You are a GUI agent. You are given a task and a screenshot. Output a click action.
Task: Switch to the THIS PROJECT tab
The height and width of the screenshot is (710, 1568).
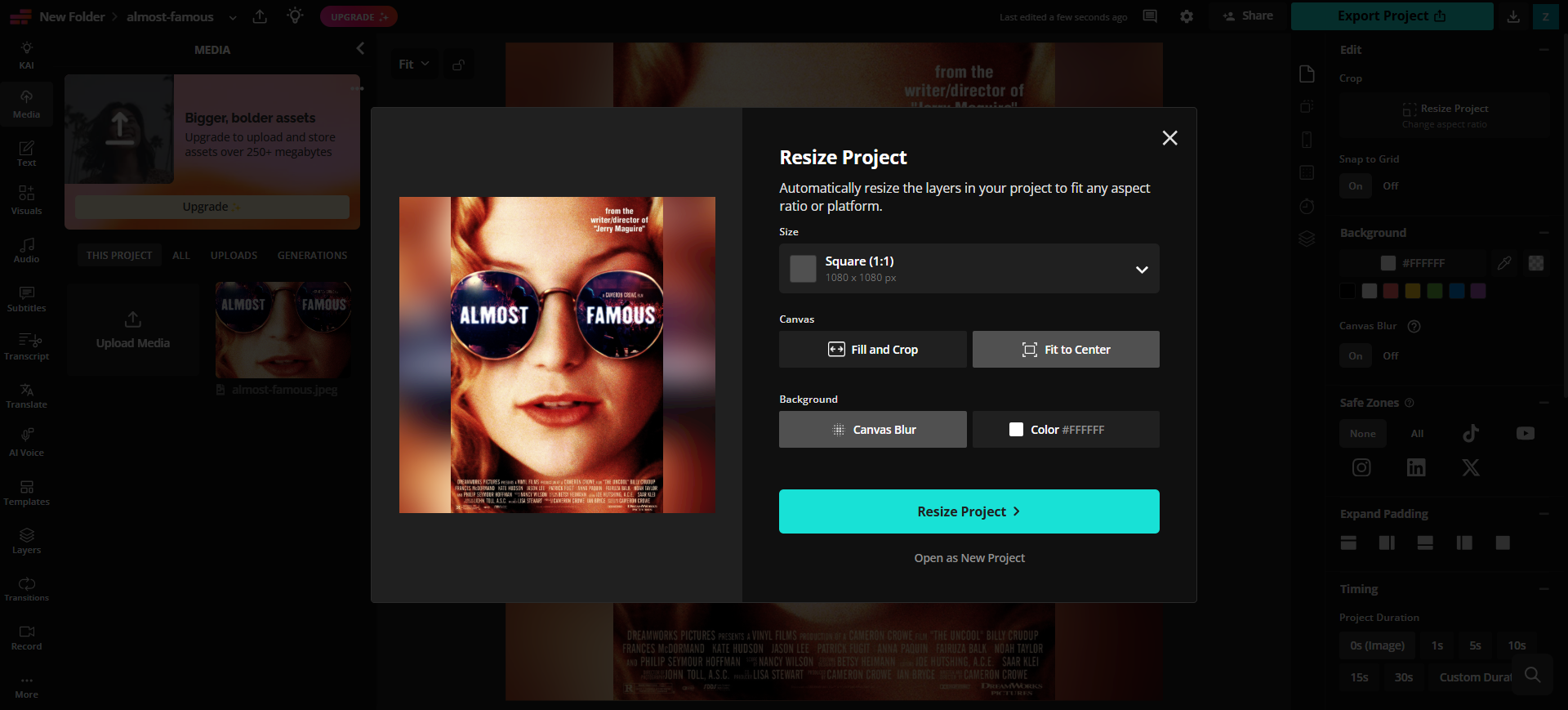119,256
